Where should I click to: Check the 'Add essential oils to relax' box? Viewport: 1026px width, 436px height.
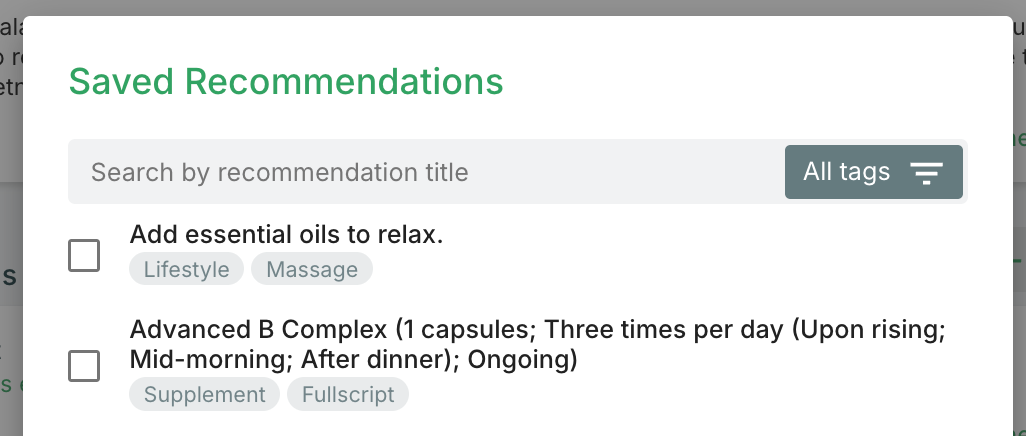pyautogui.click(x=84, y=255)
